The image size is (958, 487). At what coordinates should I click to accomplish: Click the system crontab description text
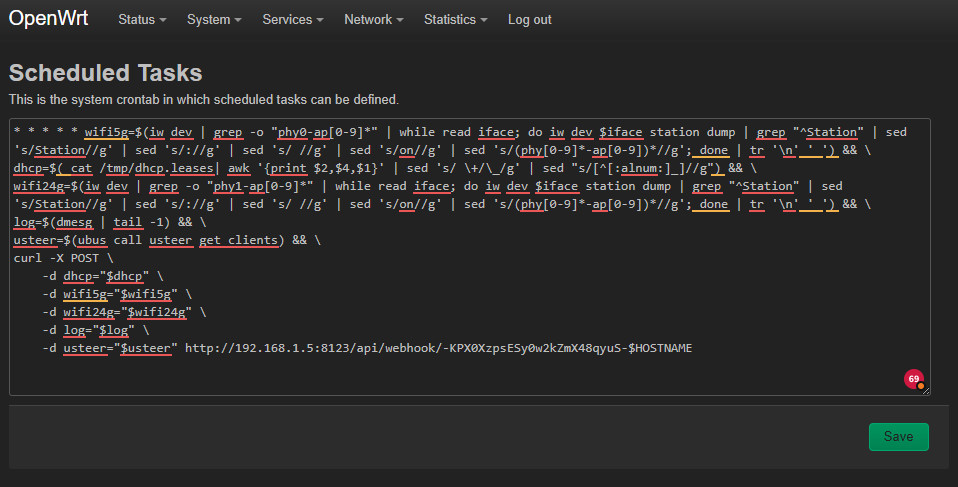(204, 100)
